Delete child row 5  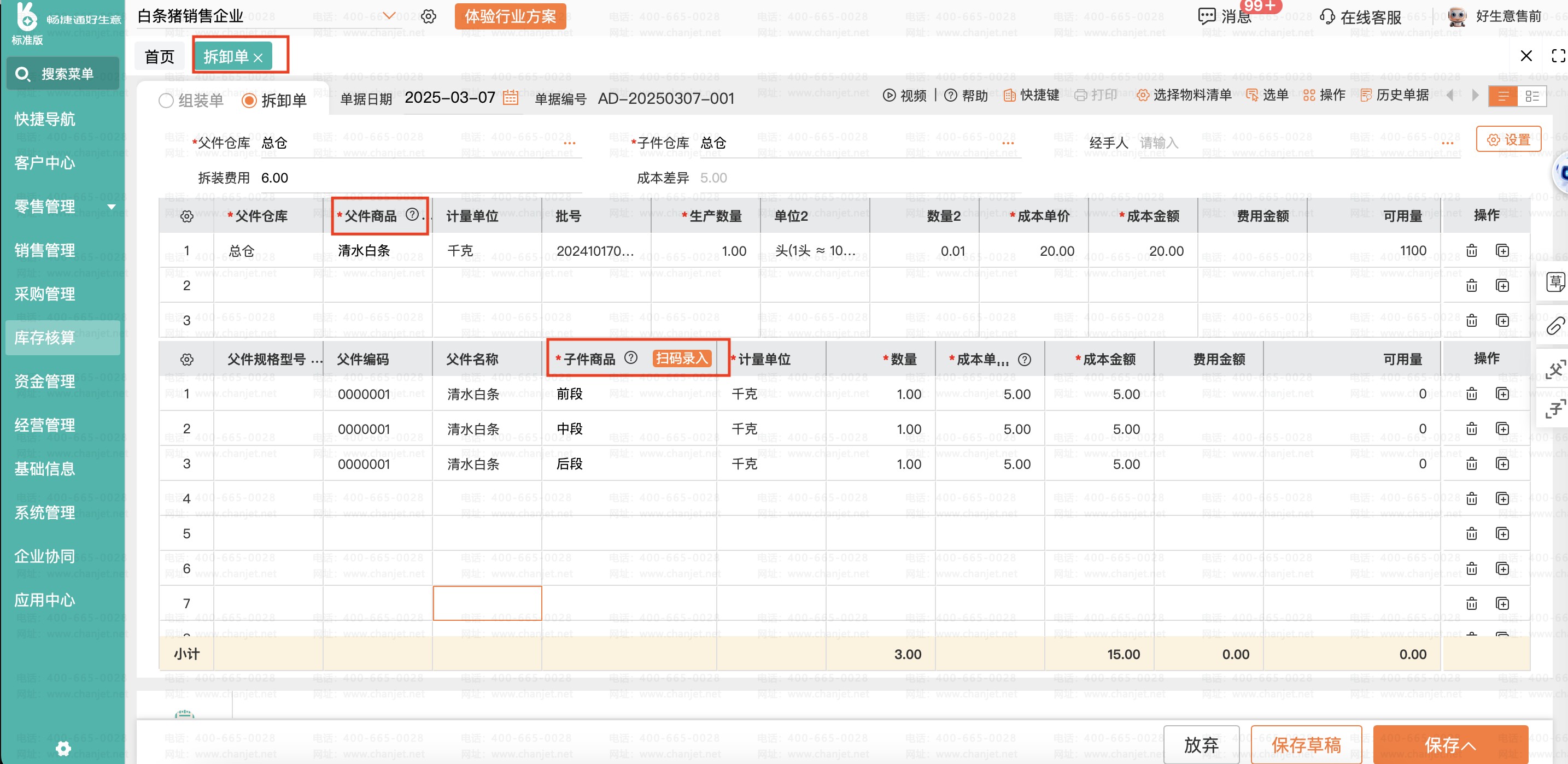(1472, 533)
